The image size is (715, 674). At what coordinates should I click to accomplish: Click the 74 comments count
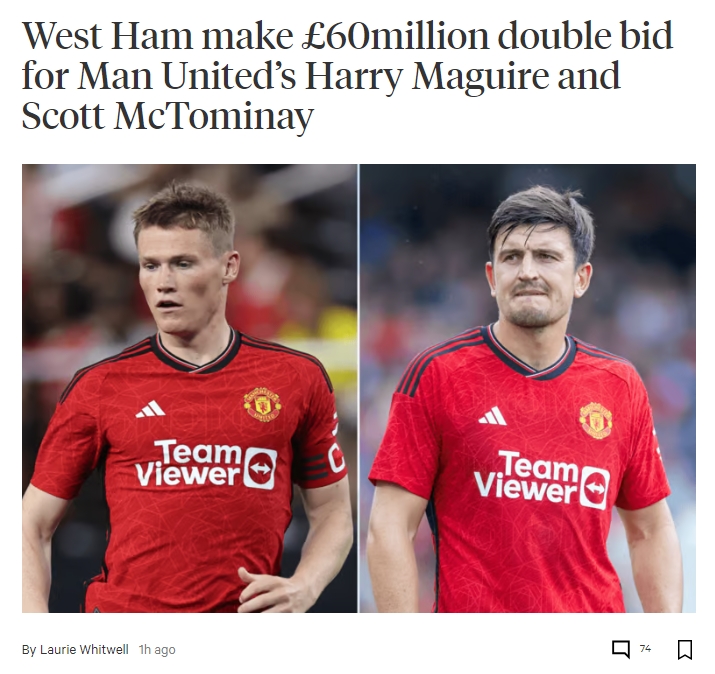[x=645, y=648]
